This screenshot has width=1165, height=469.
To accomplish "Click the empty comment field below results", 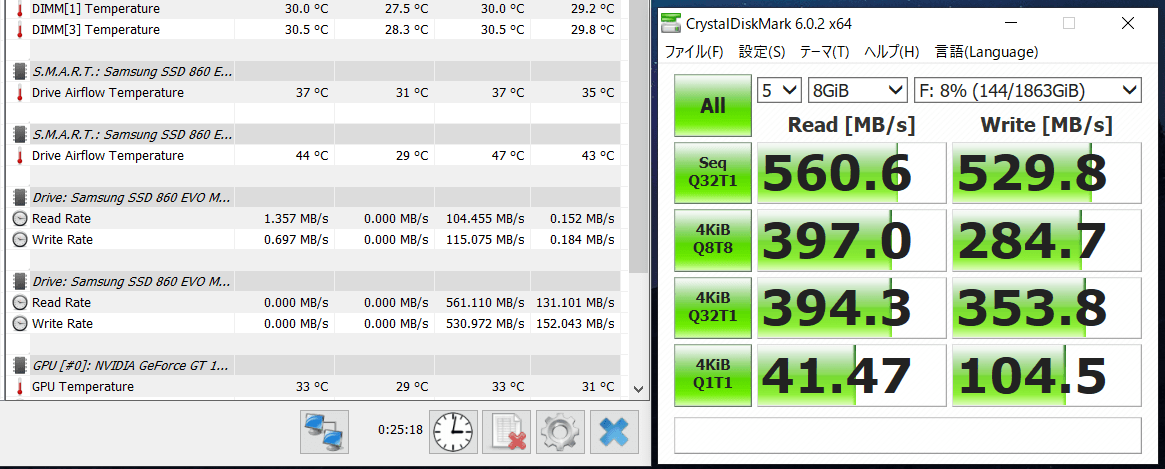I will pos(907,435).
